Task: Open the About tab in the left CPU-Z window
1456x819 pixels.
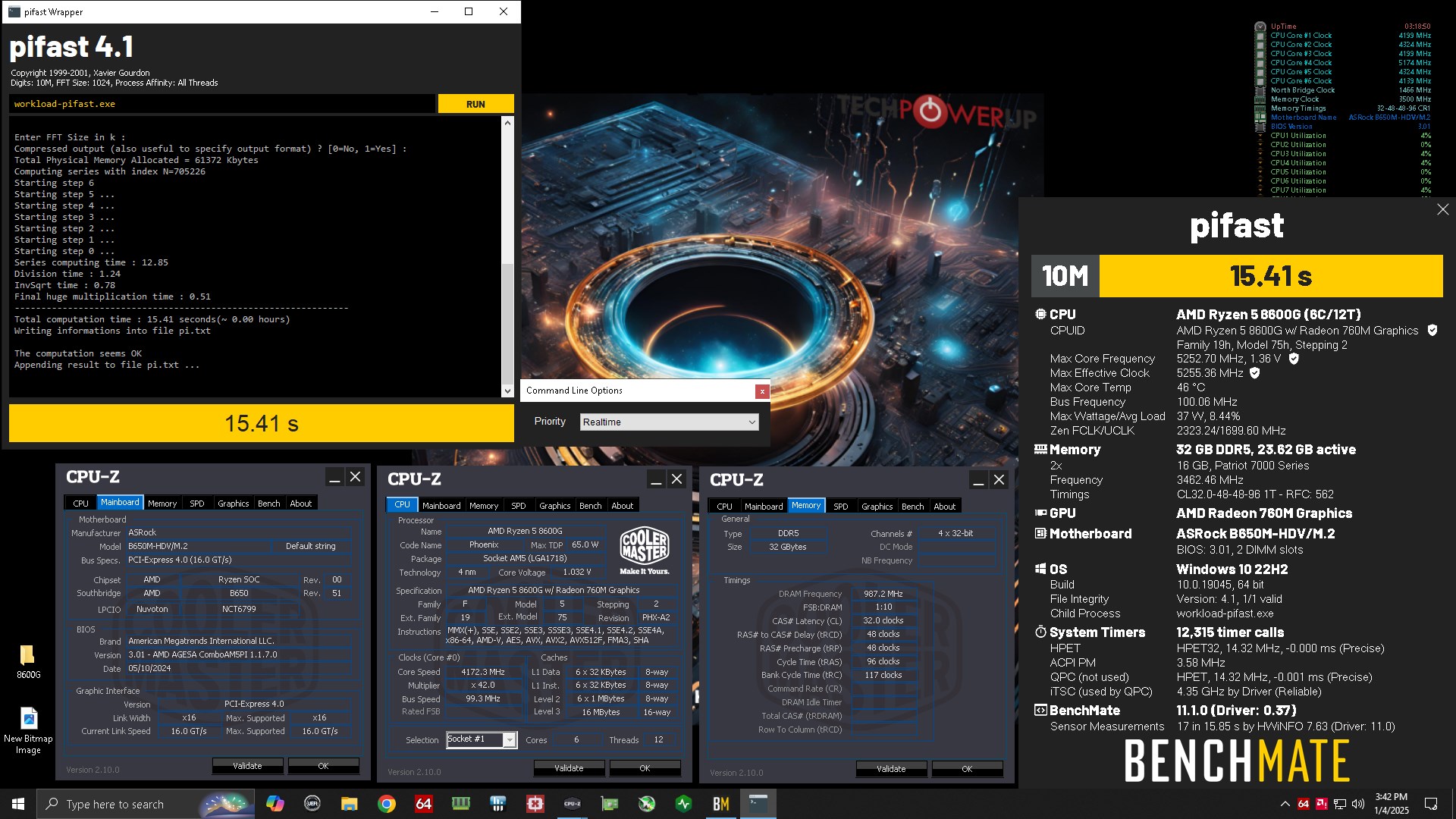Action: pyautogui.click(x=301, y=504)
